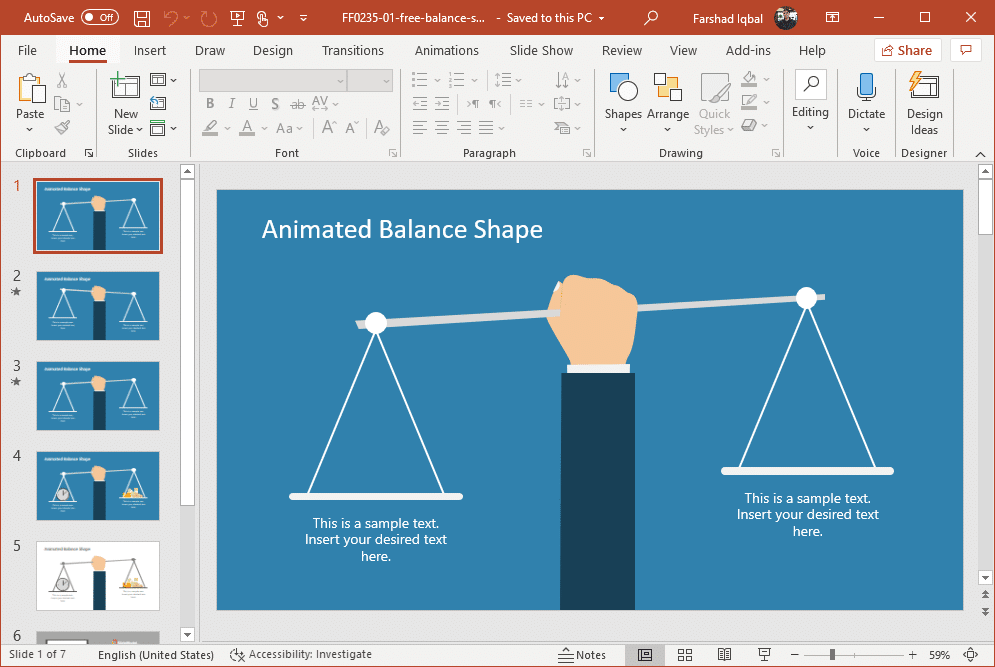Screen dimensions: 995x667
Task: Click the Design Ideas icon
Action: pos(924,102)
